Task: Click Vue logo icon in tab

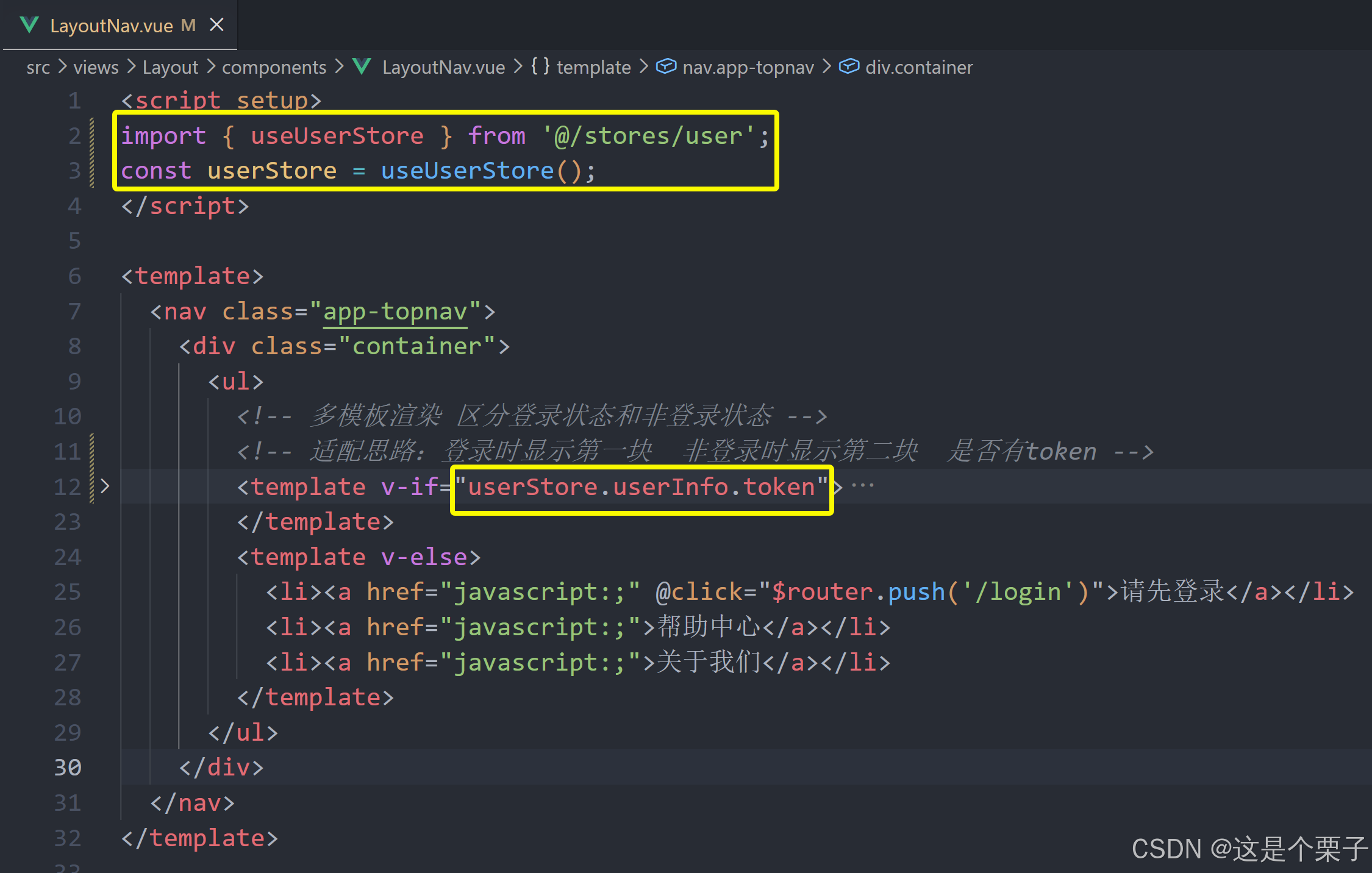Action: click(x=29, y=25)
